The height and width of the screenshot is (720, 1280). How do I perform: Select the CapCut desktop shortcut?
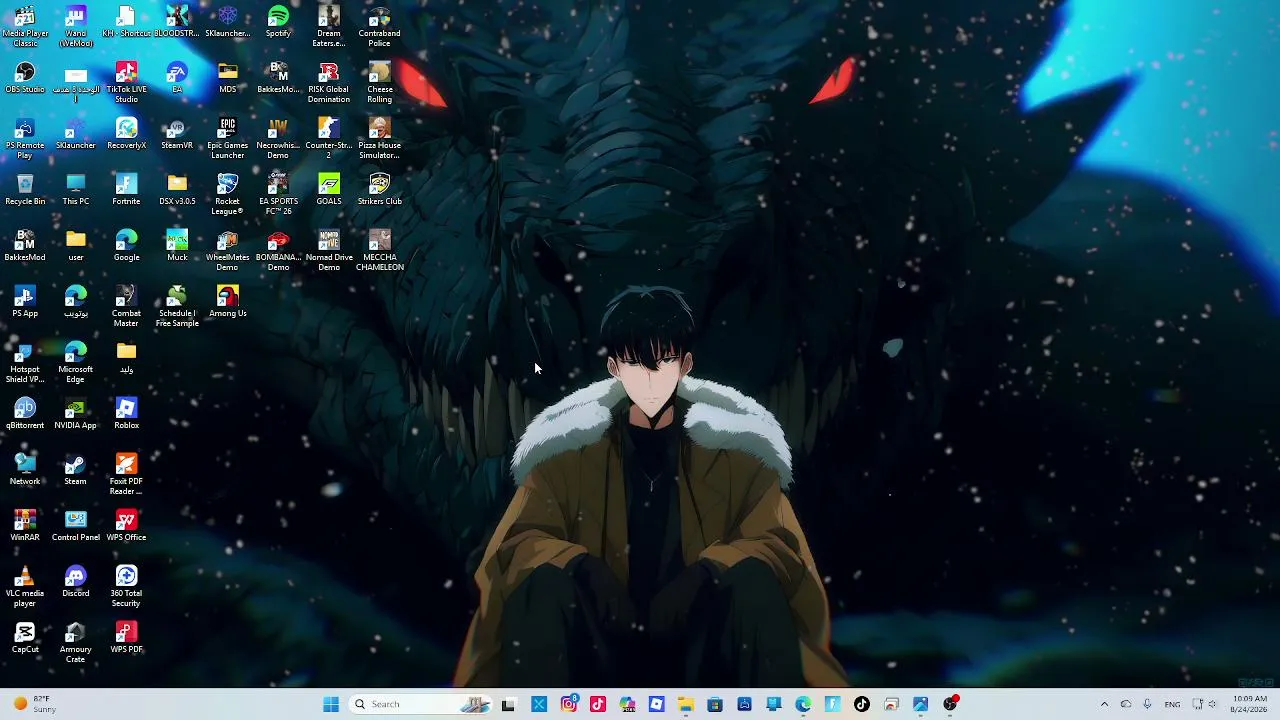25,638
